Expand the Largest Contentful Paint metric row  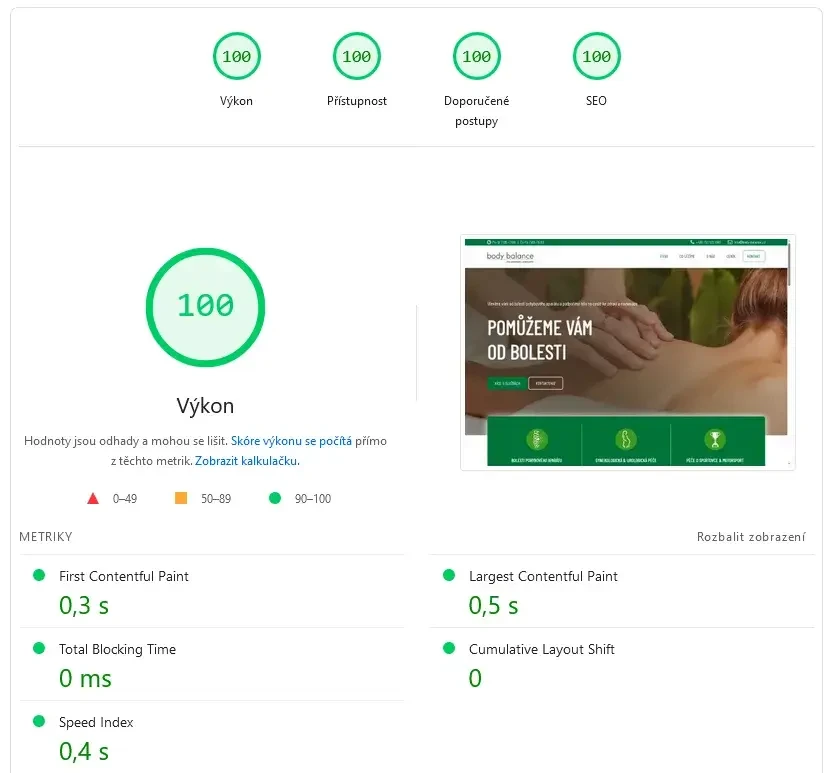coord(543,576)
